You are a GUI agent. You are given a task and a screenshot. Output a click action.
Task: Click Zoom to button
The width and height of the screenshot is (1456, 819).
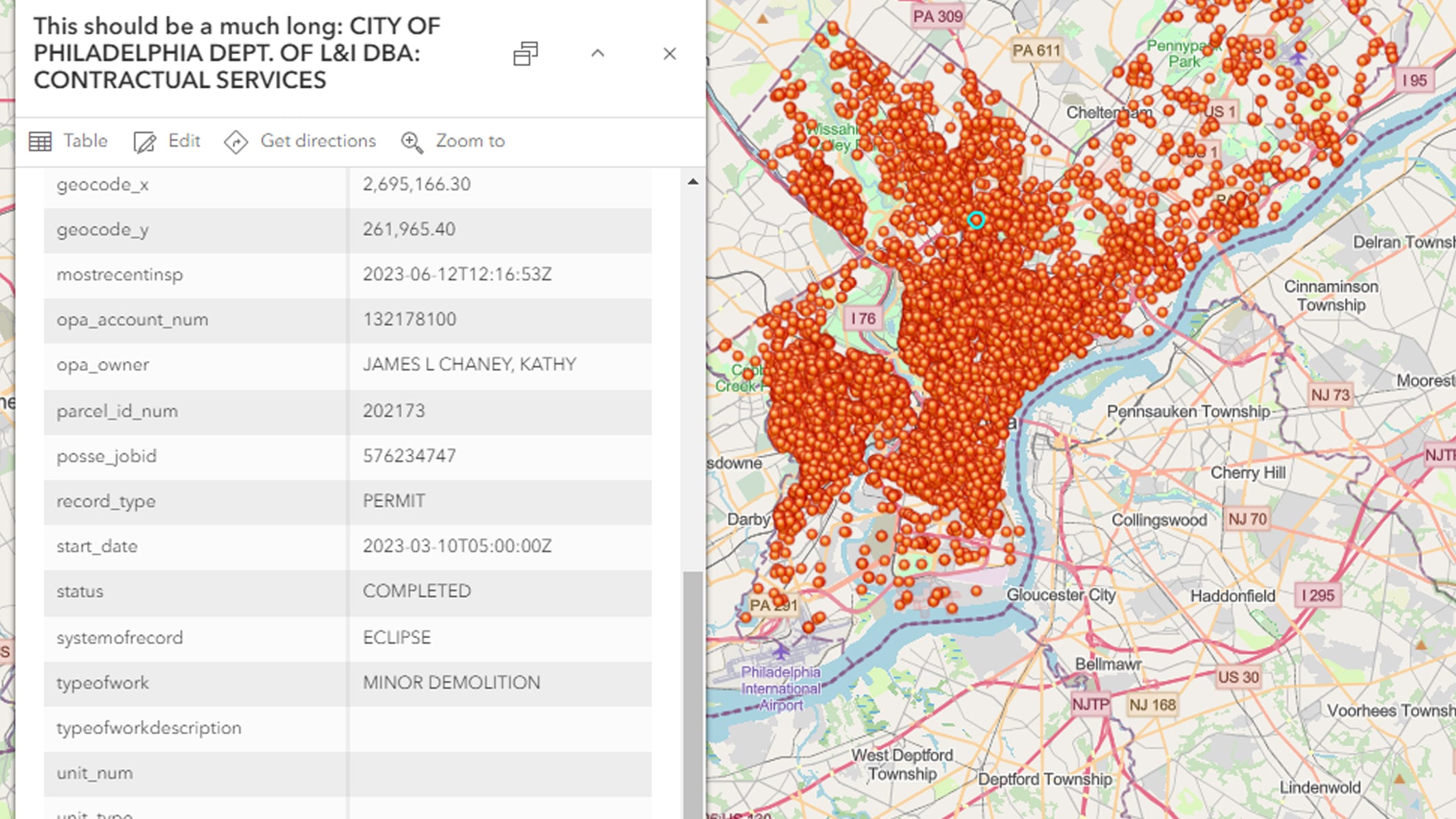coord(453,141)
